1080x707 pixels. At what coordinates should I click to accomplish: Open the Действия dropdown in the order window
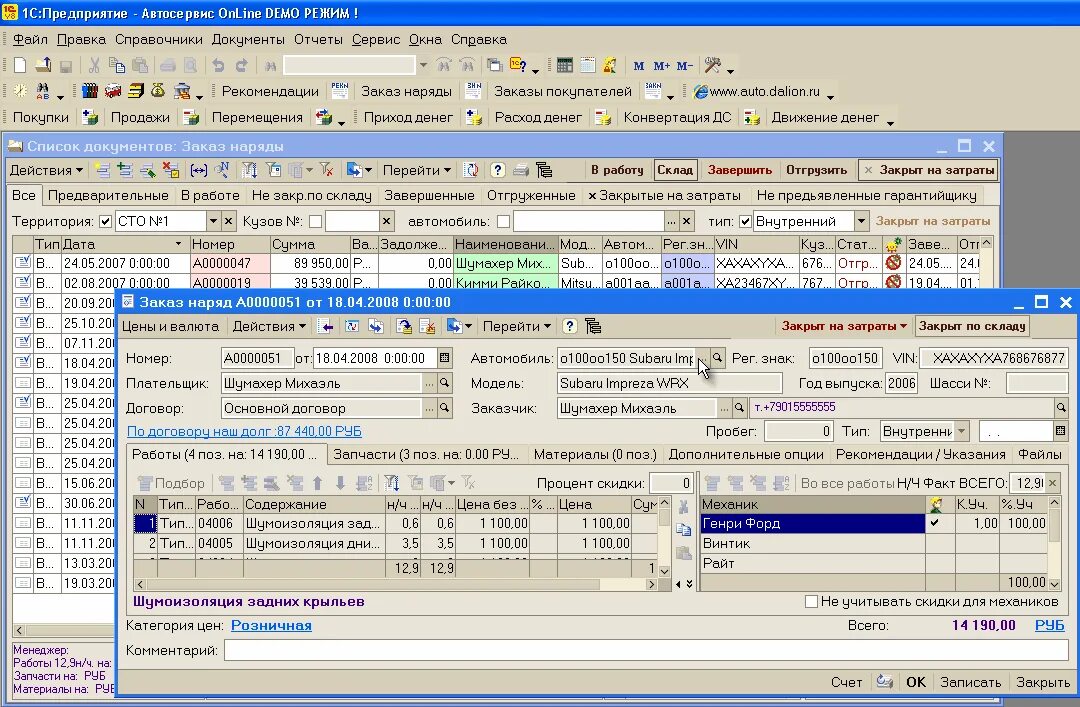coord(269,326)
